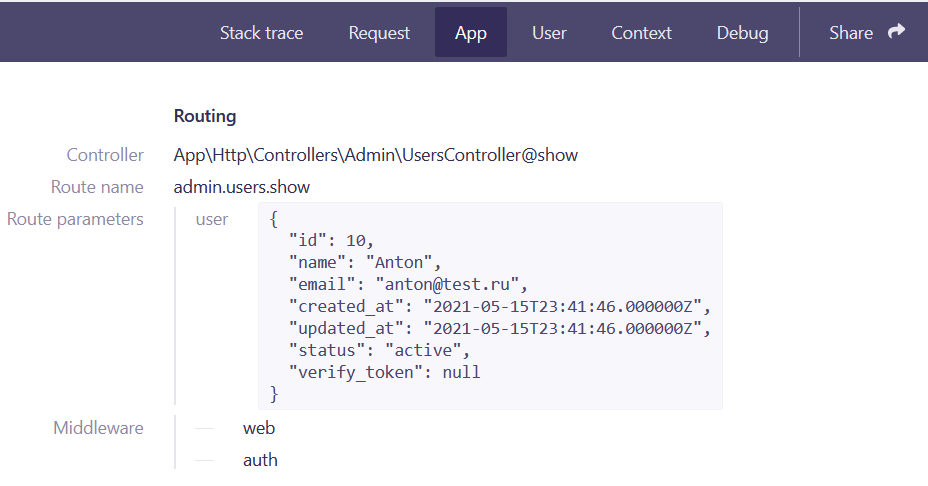The height and width of the screenshot is (486, 928).
Task: Switch to the Debug tab
Action: 742,33
